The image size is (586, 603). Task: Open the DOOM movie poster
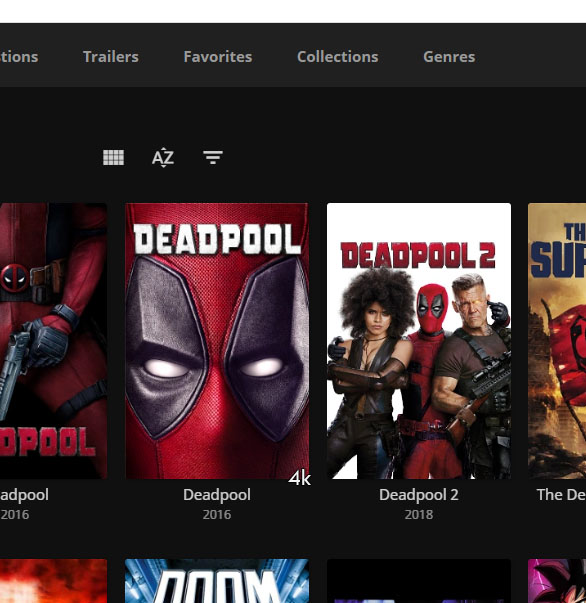(x=217, y=581)
